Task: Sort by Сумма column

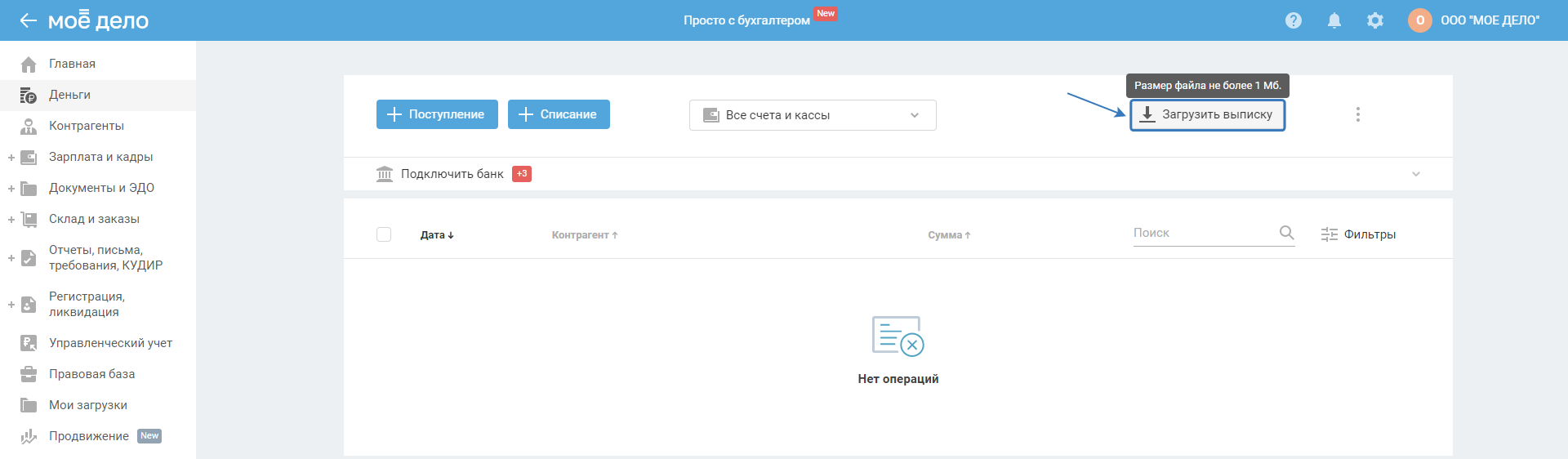Action: pyautogui.click(x=949, y=235)
